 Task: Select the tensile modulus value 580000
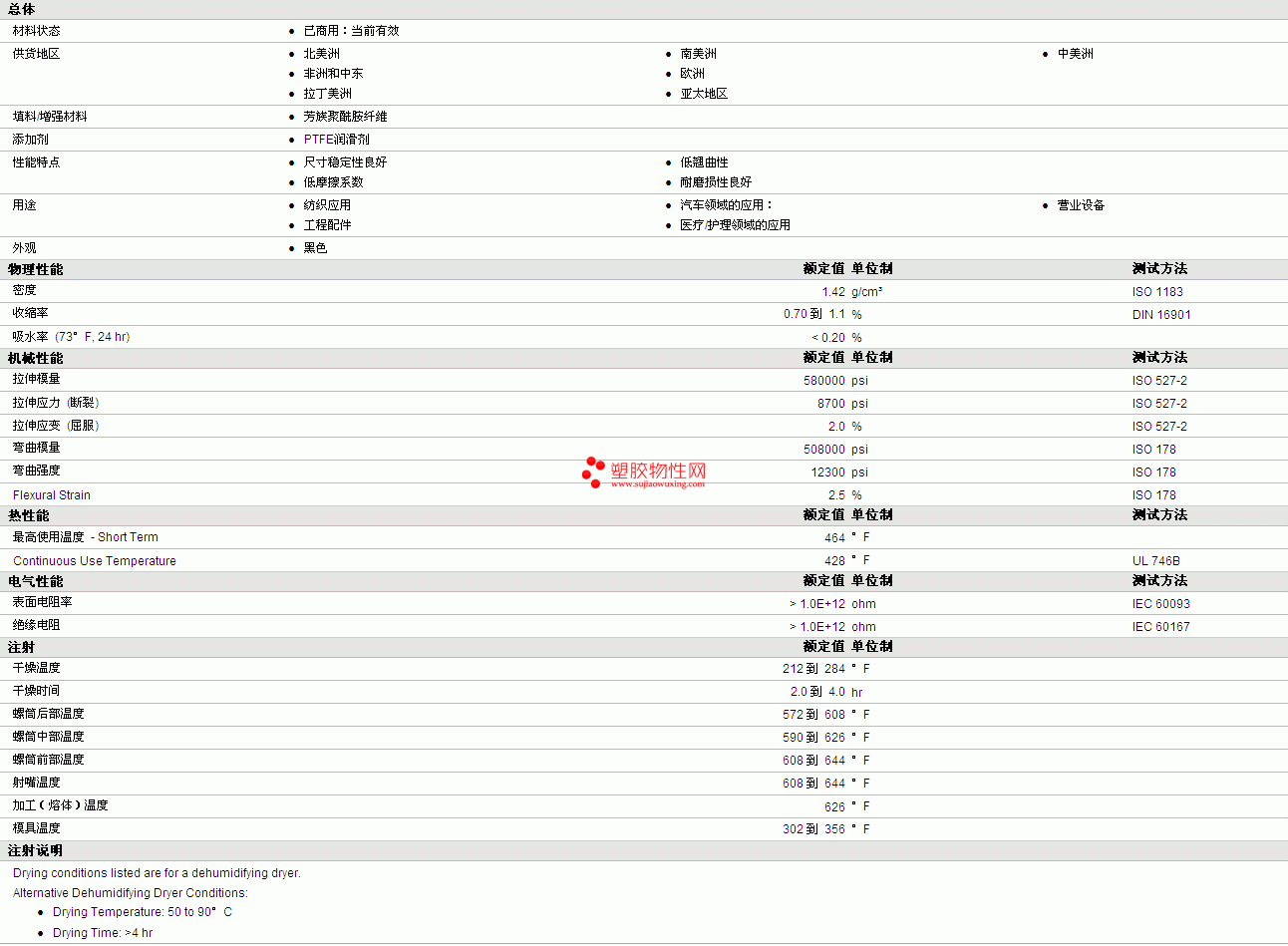pos(824,381)
